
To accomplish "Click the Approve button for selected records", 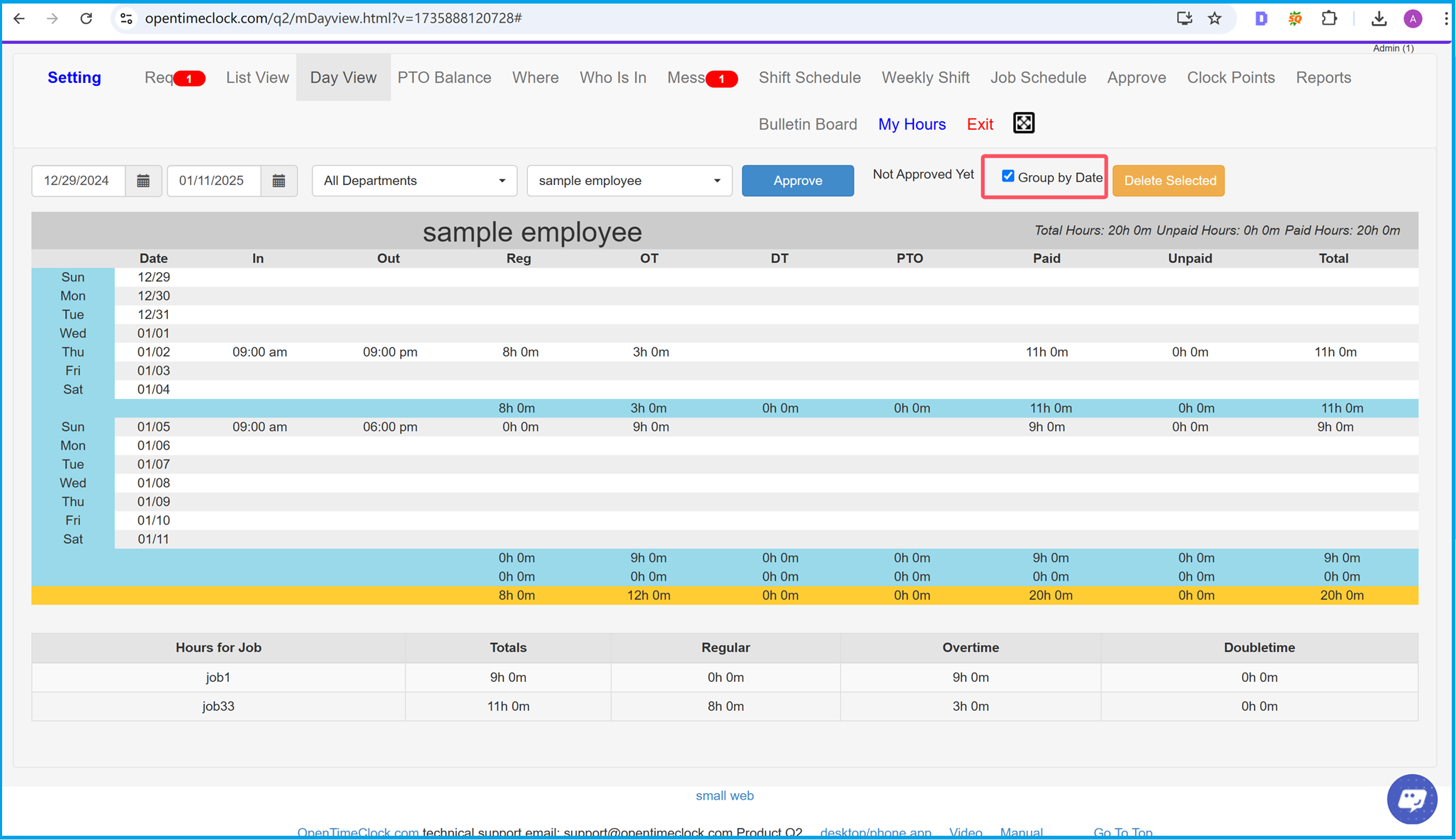I will [798, 180].
